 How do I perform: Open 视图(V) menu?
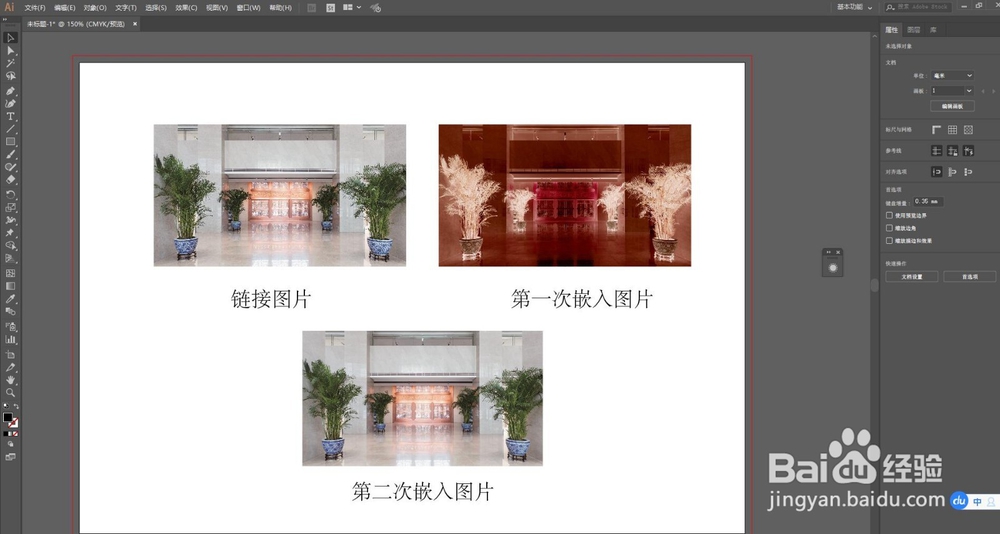[217, 8]
